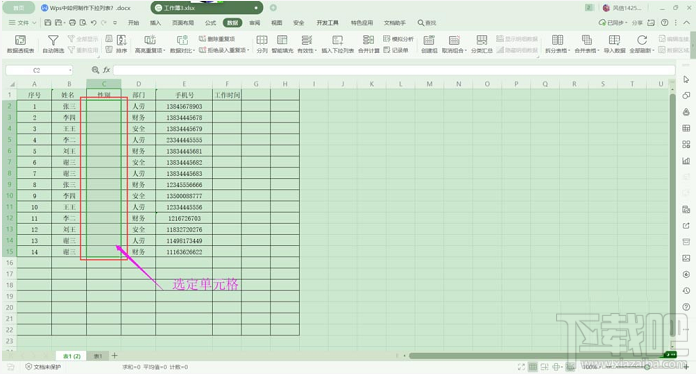Click the Name Box showing C2

39,70
